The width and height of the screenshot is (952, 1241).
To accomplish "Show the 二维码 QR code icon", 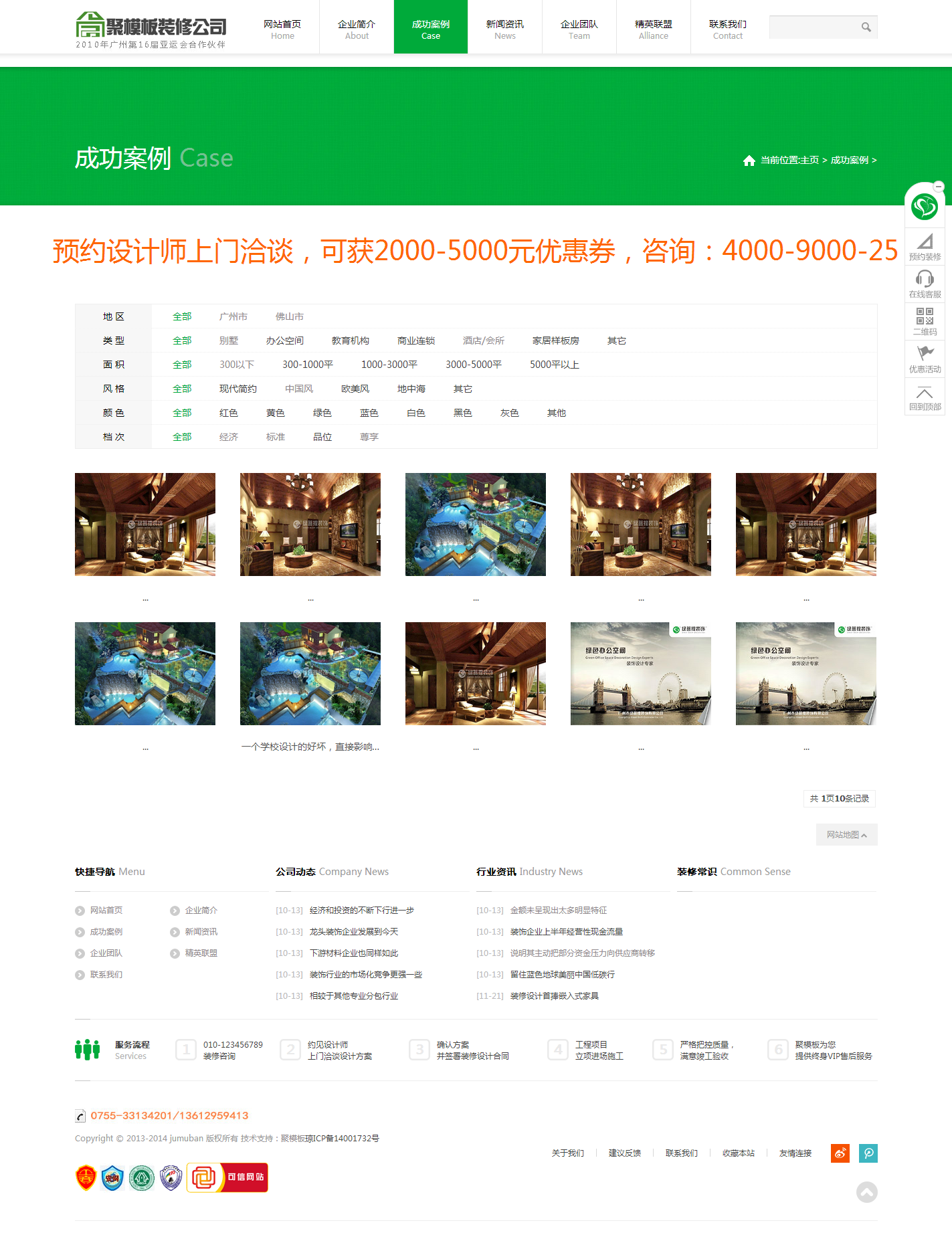I will click(x=925, y=321).
